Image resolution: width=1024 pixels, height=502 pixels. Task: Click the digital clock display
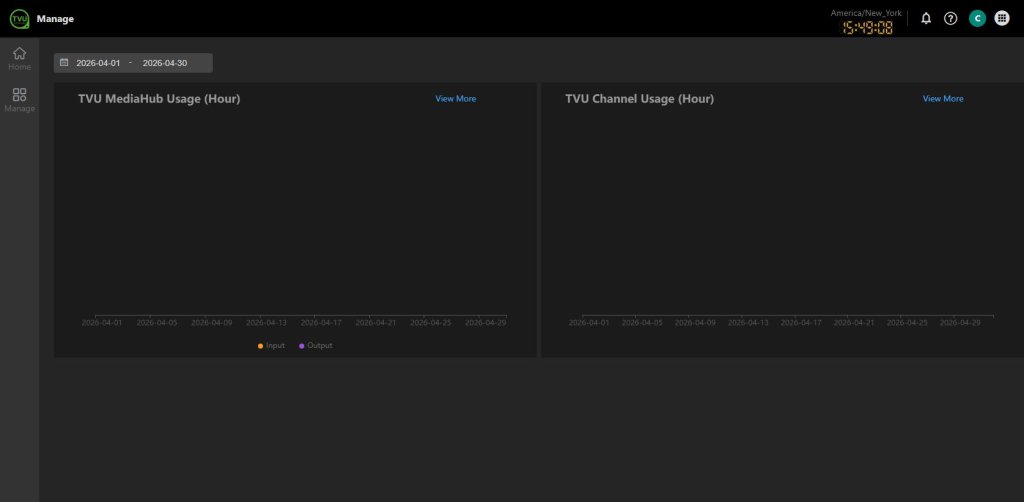867,27
